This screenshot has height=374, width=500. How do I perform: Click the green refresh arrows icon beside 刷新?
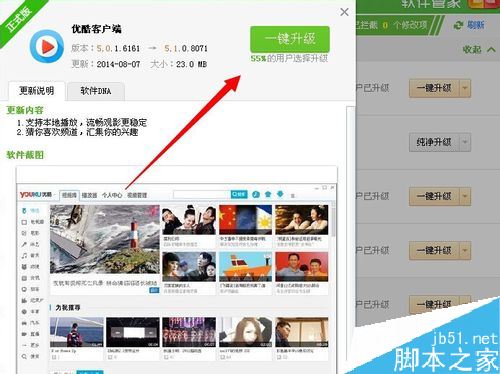pyautogui.click(x=459, y=25)
